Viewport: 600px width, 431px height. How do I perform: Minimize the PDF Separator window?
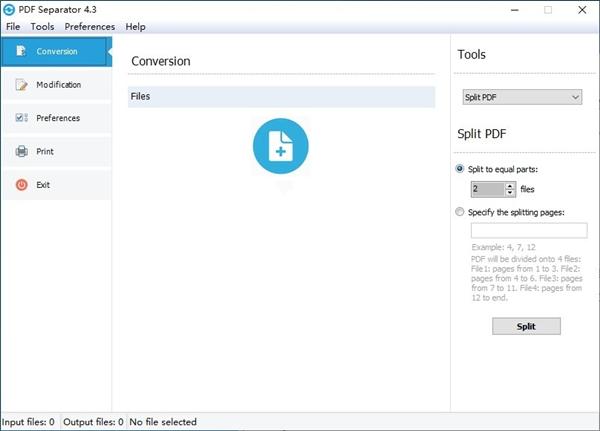(x=515, y=10)
